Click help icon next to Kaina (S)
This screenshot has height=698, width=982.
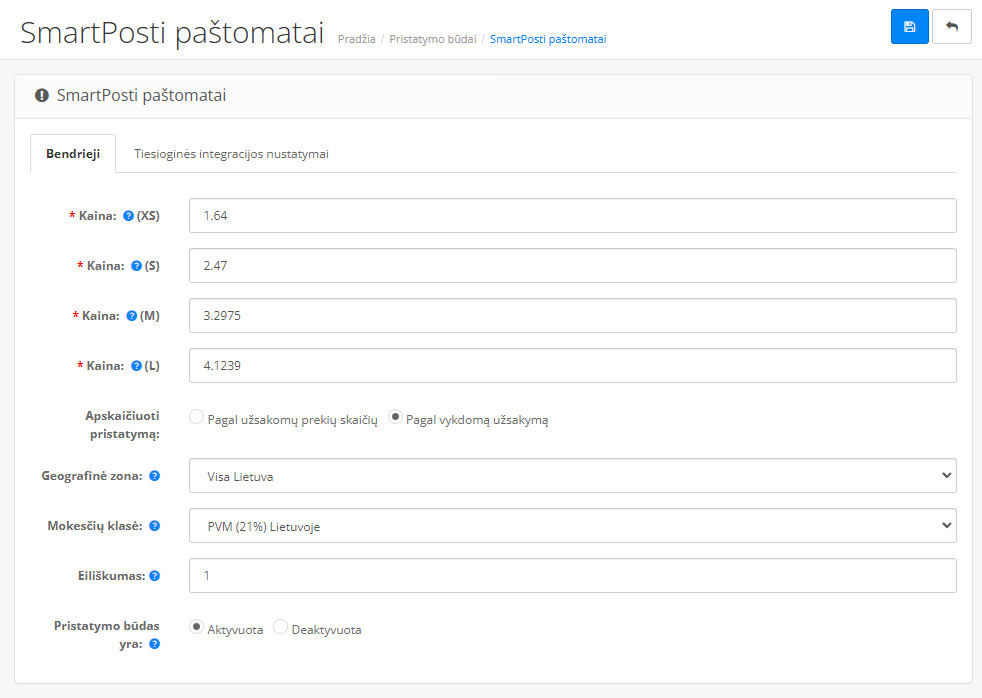136,266
